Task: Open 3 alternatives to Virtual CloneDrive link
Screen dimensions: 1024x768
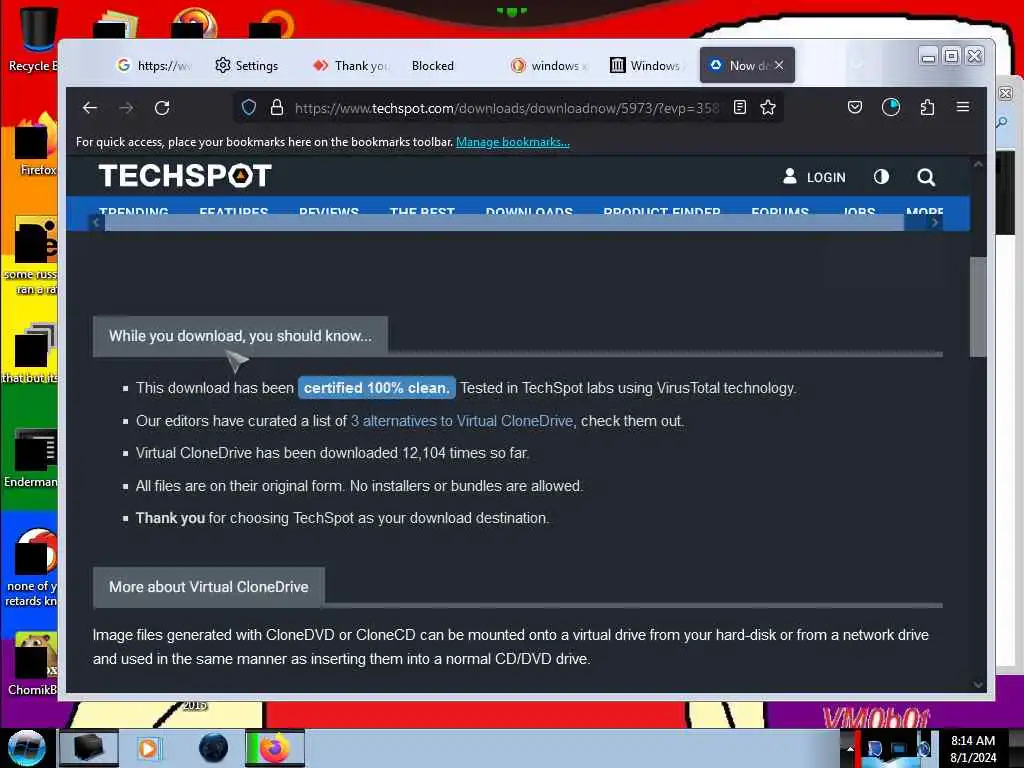Action: (x=462, y=421)
